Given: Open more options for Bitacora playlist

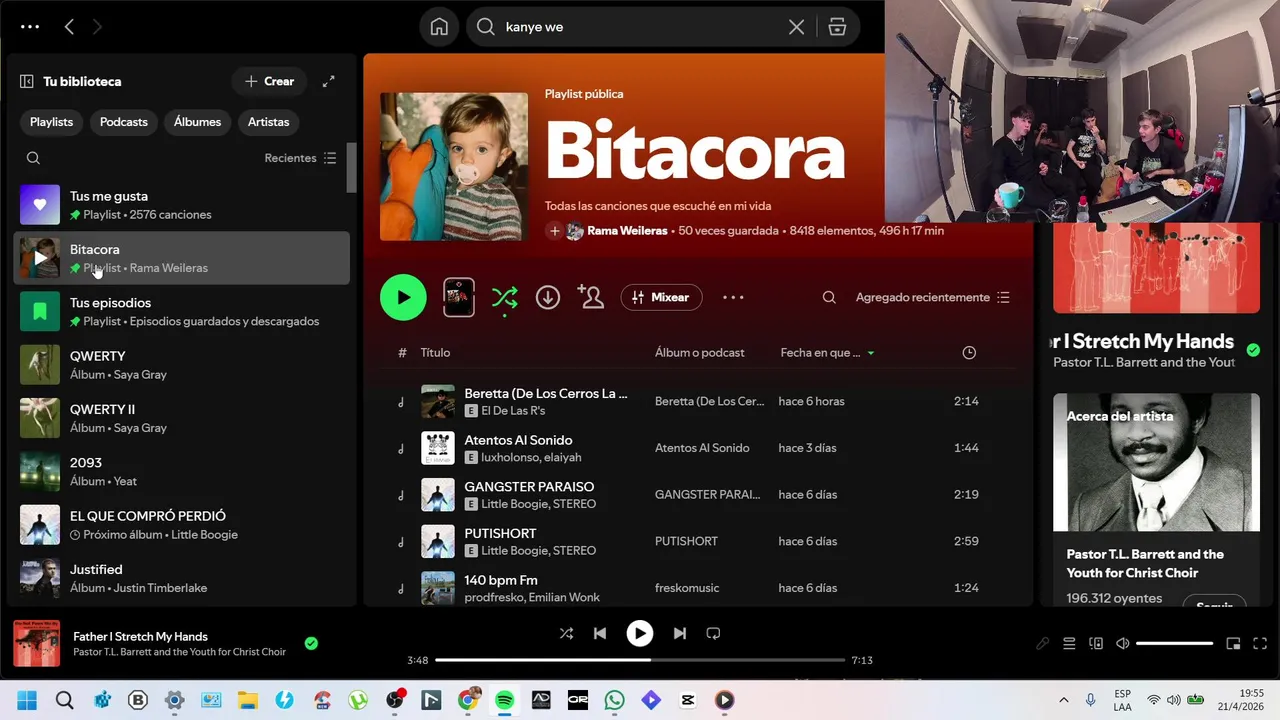Looking at the screenshot, I should tap(733, 297).
